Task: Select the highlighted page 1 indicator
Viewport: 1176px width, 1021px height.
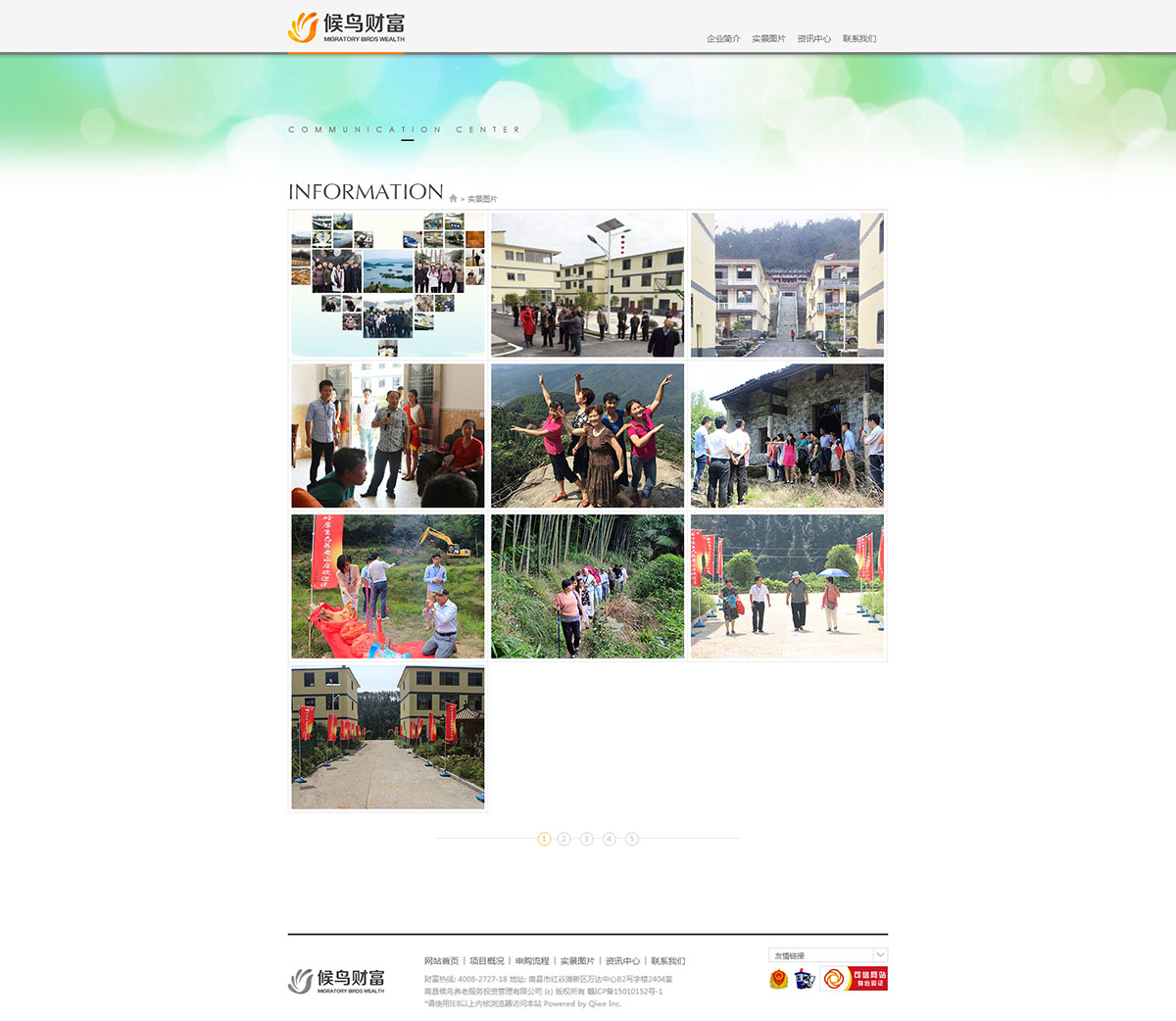Action: [x=544, y=839]
